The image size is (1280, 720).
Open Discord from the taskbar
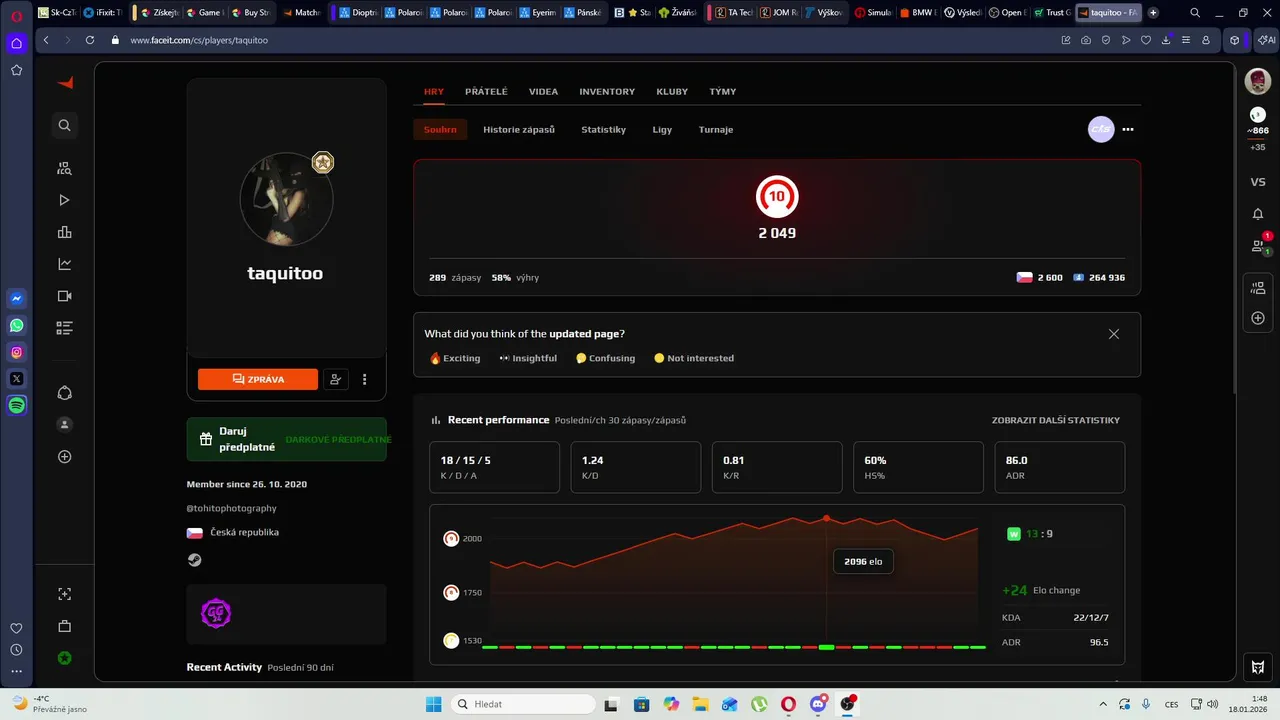[818, 704]
